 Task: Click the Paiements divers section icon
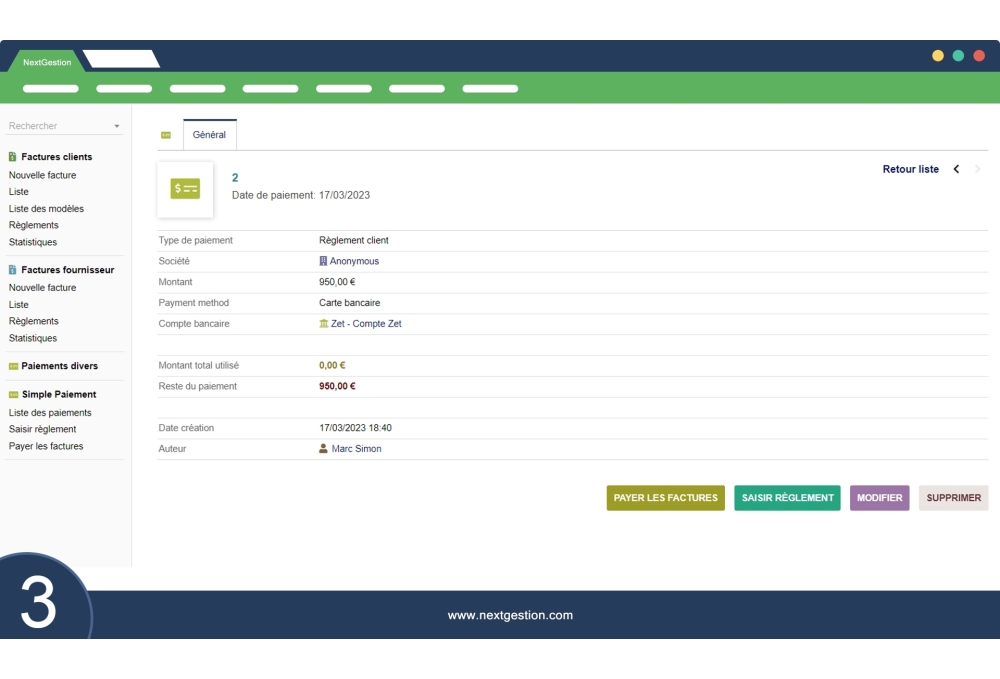click(13, 366)
